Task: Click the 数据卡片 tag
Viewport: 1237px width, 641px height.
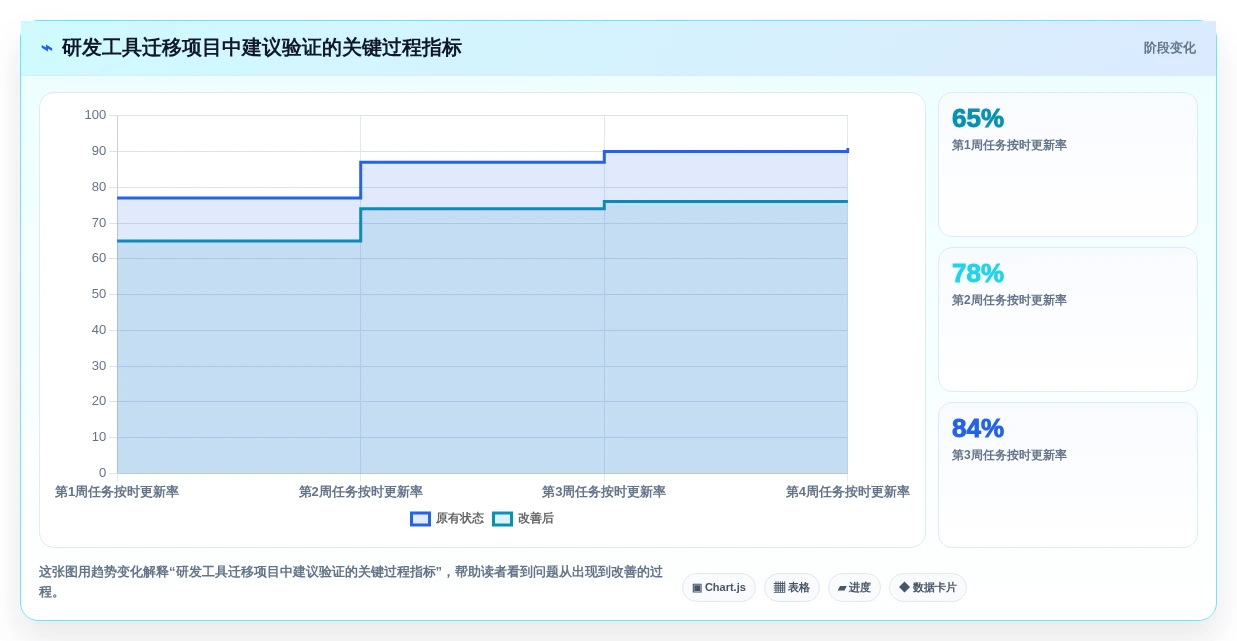Action: [x=928, y=588]
